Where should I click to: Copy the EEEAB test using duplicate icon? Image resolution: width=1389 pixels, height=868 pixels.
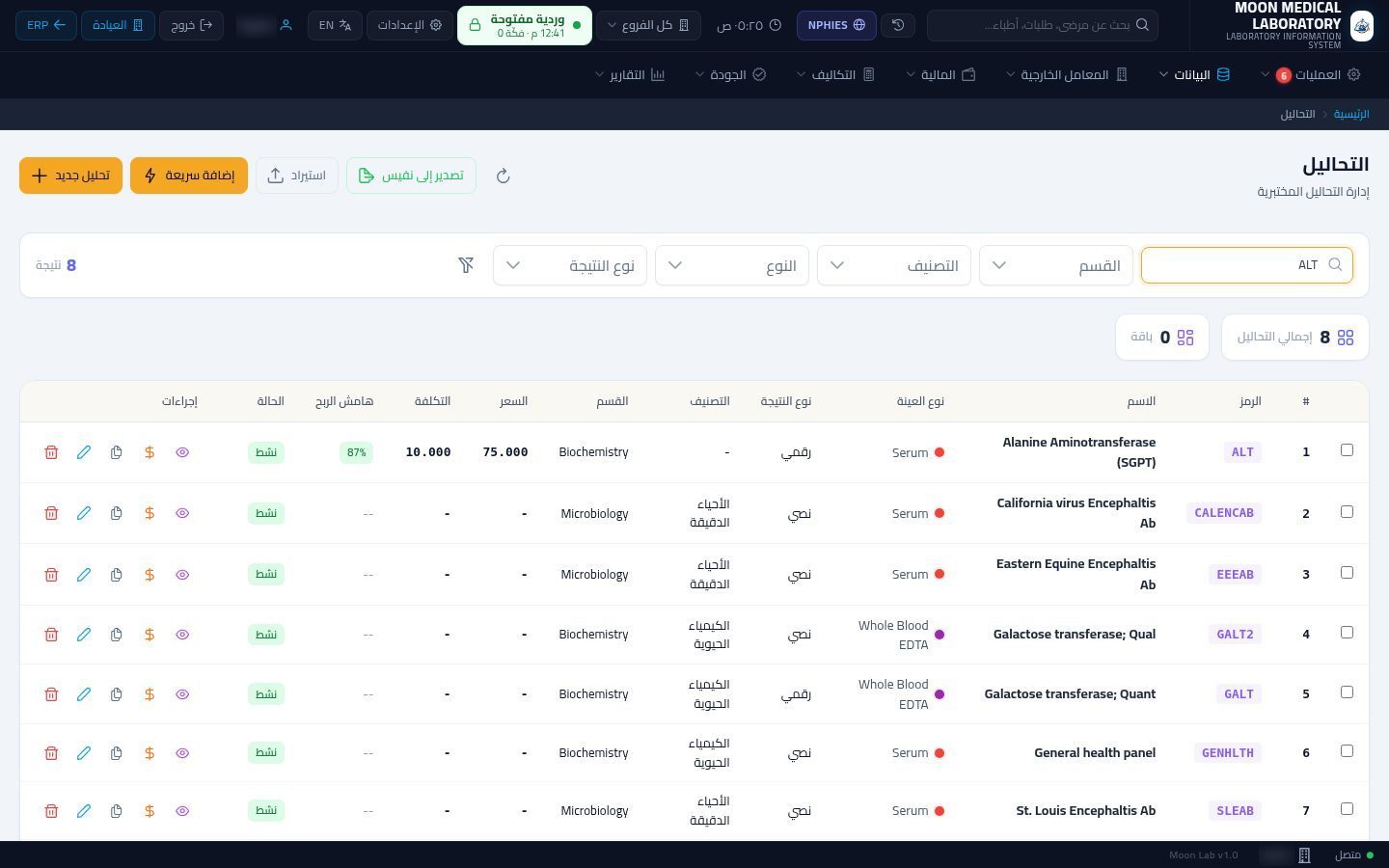pos(116,574)
